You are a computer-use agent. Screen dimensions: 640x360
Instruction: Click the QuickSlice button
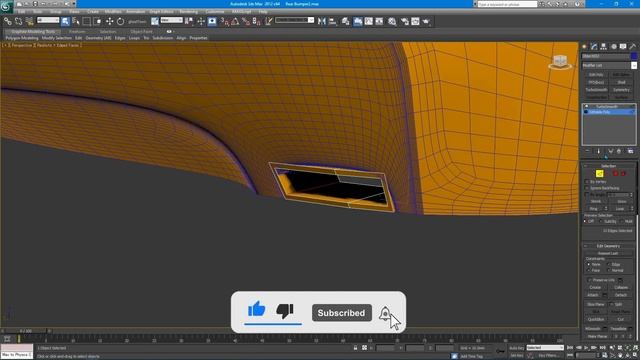[596, 319]
